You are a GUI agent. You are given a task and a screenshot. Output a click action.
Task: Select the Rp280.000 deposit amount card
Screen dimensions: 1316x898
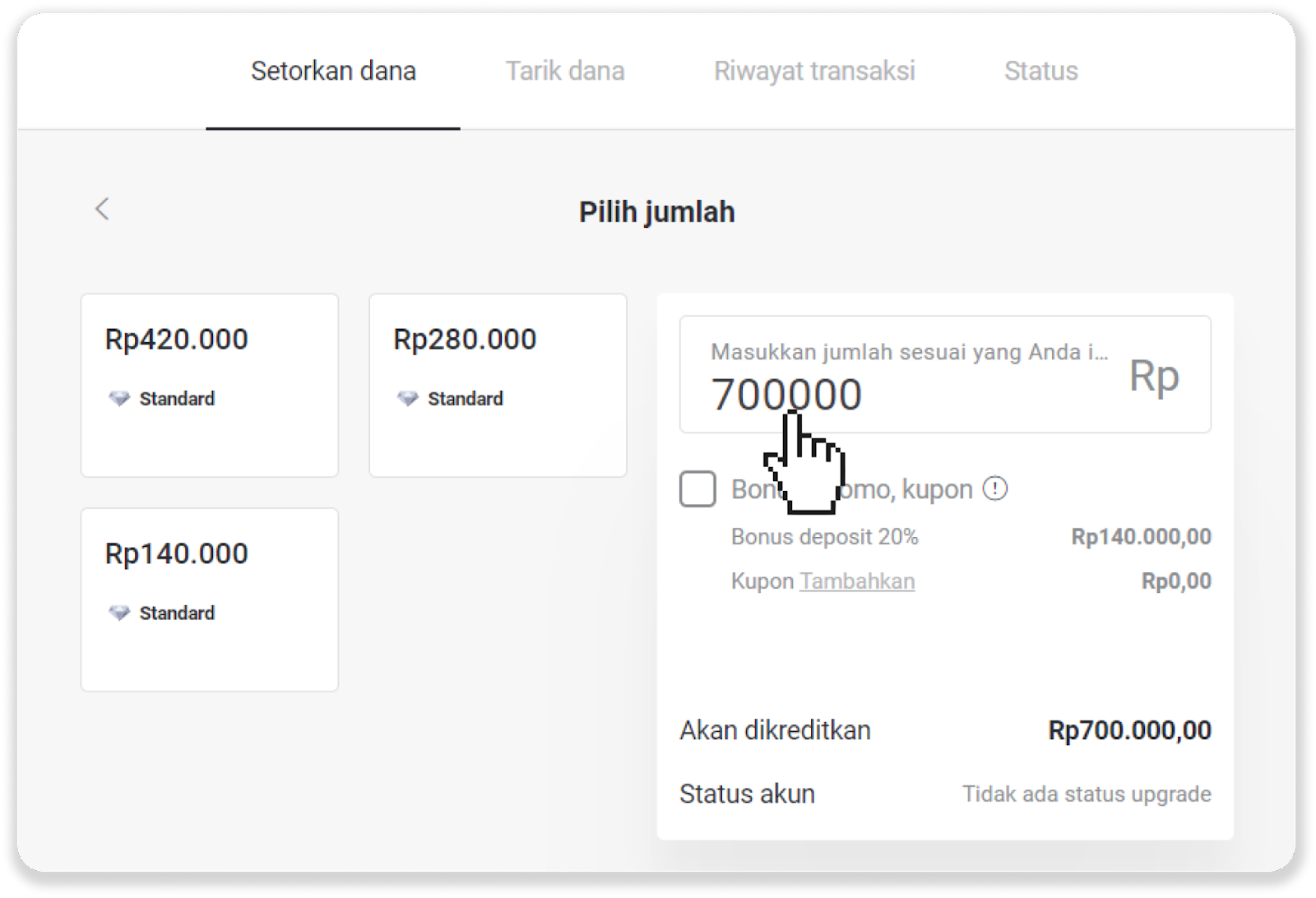pyautogui.click(x=498, y=385)
